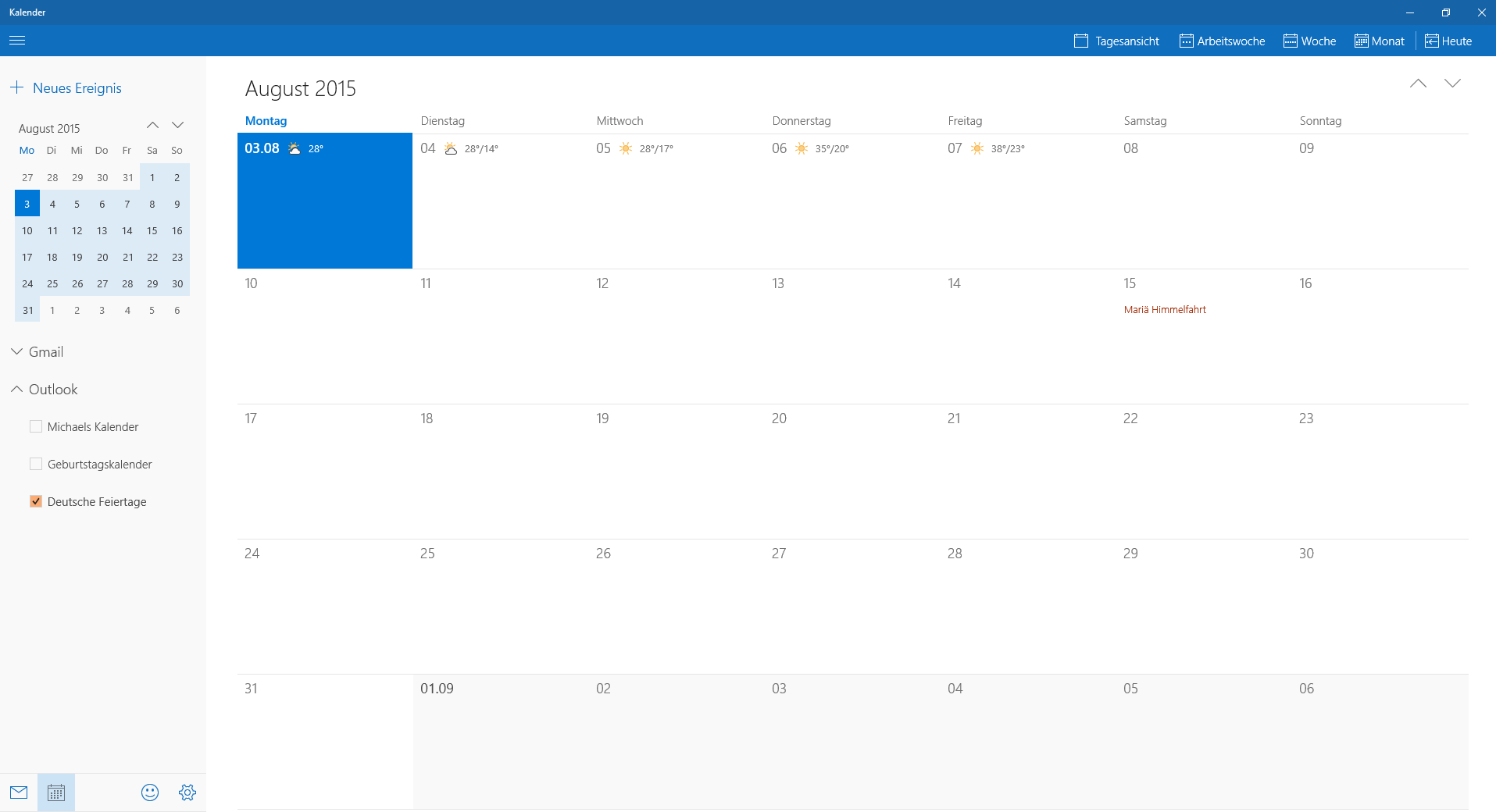Switch to Woche view
This screenshot has height=812, width=1496.
coord(1309,41)
